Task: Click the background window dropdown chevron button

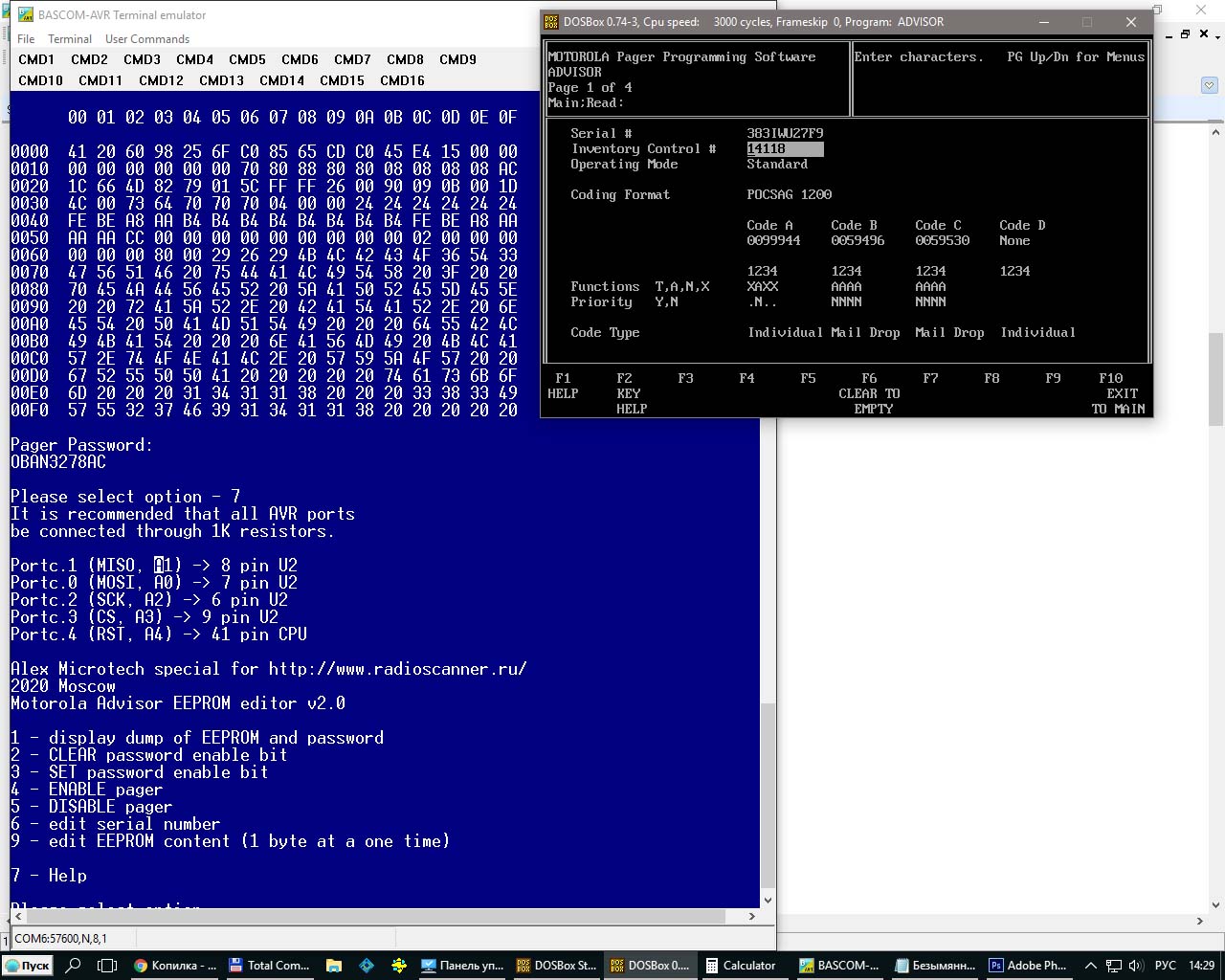Action: click(x=1209, y=85)
